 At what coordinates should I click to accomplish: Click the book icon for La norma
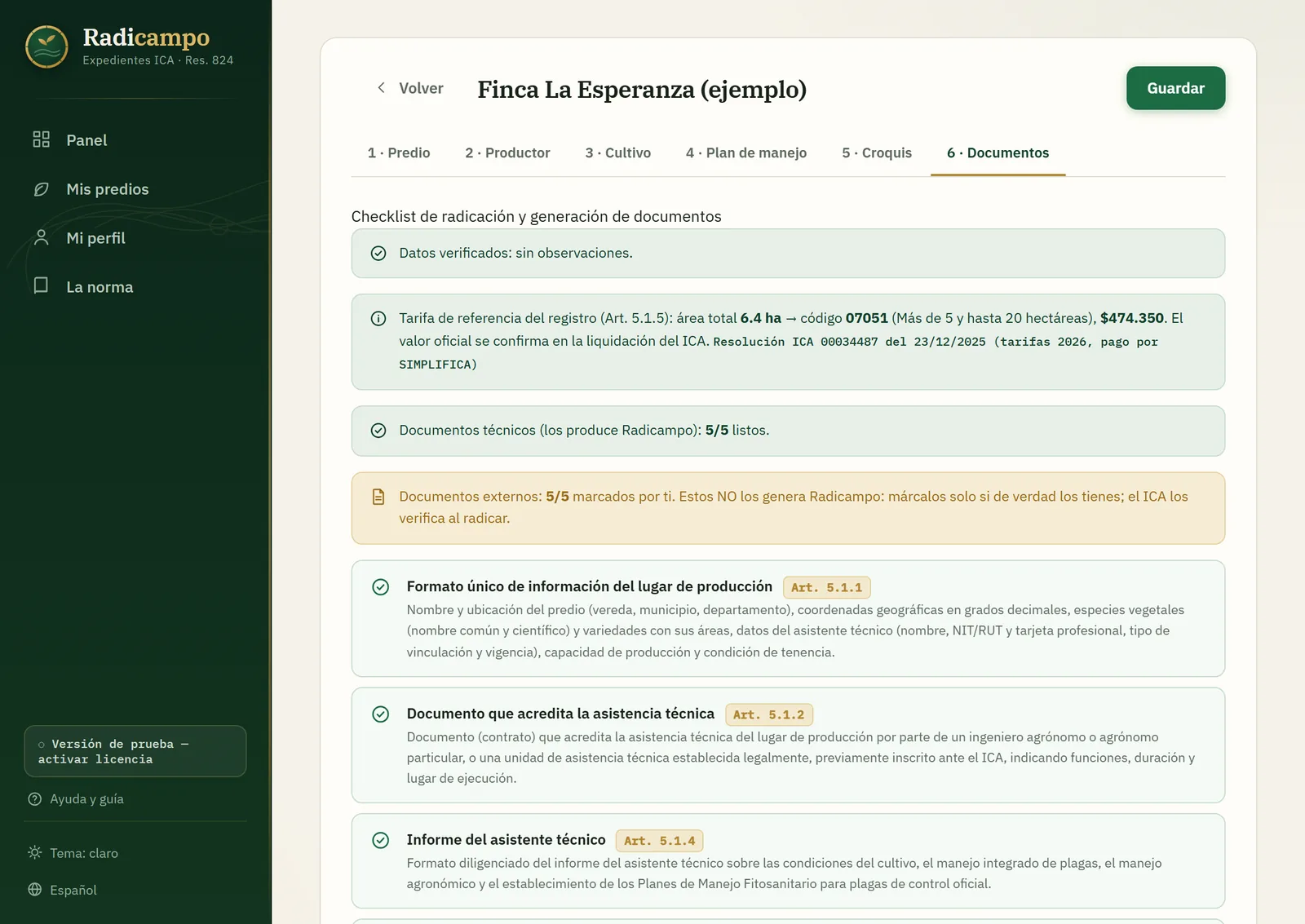coord(41,285)
